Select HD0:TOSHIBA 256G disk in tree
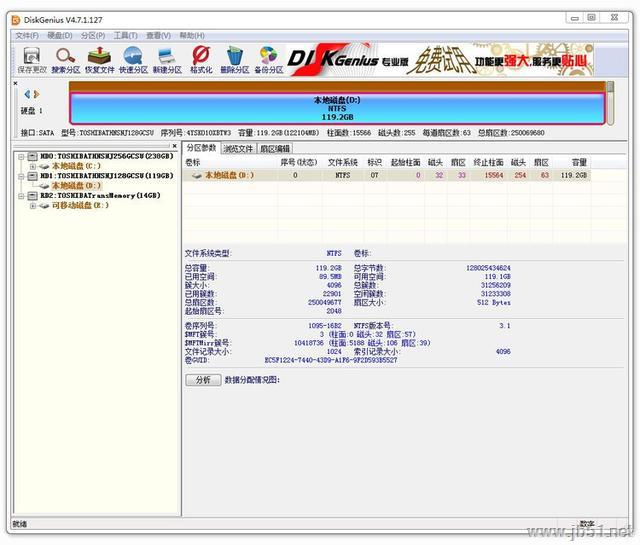The height and width of the screenshot is (545, 640). pyautogui.click(x=107, y=156)
